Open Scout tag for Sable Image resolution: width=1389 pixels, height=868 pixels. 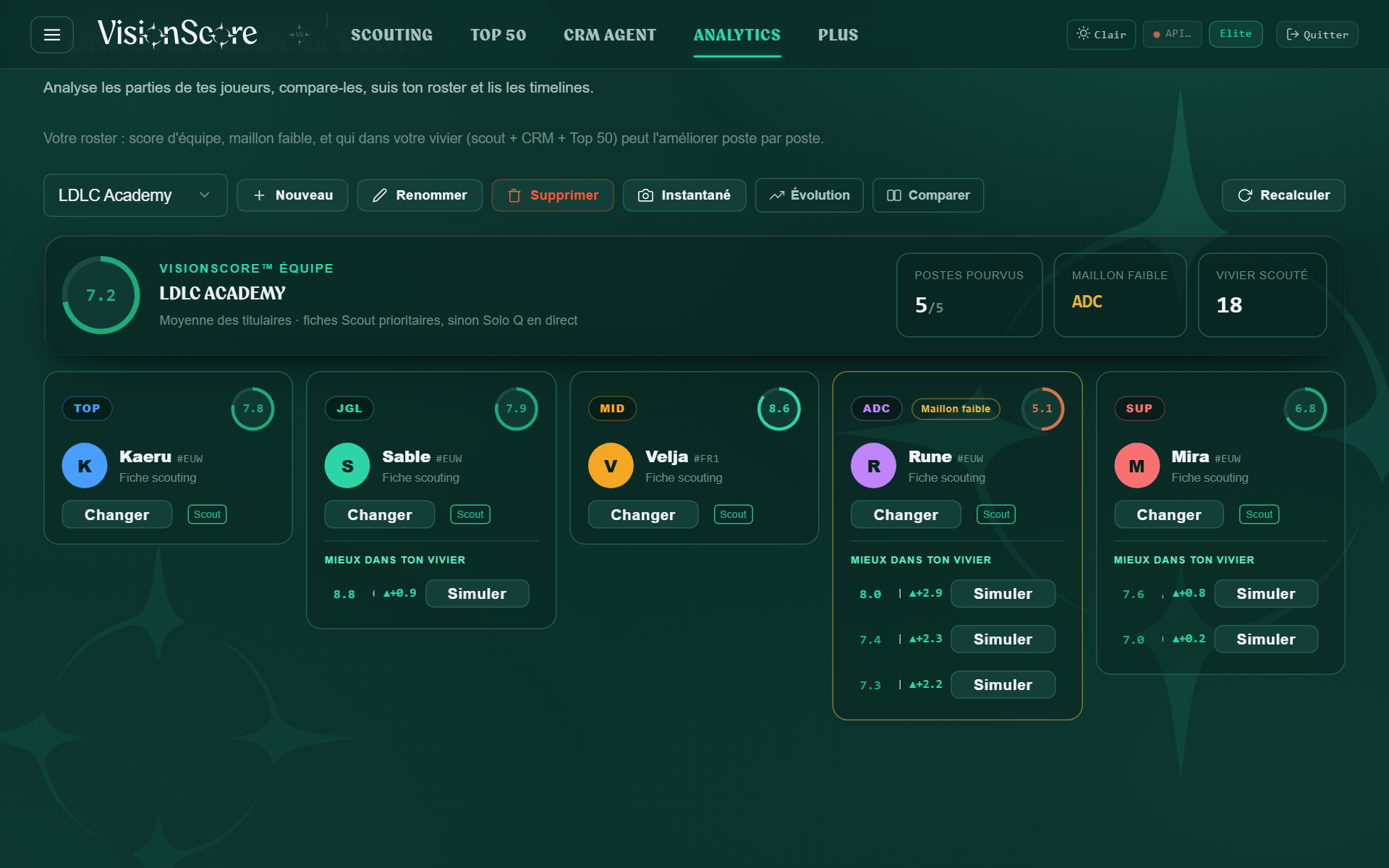click(x=470, y=514)
